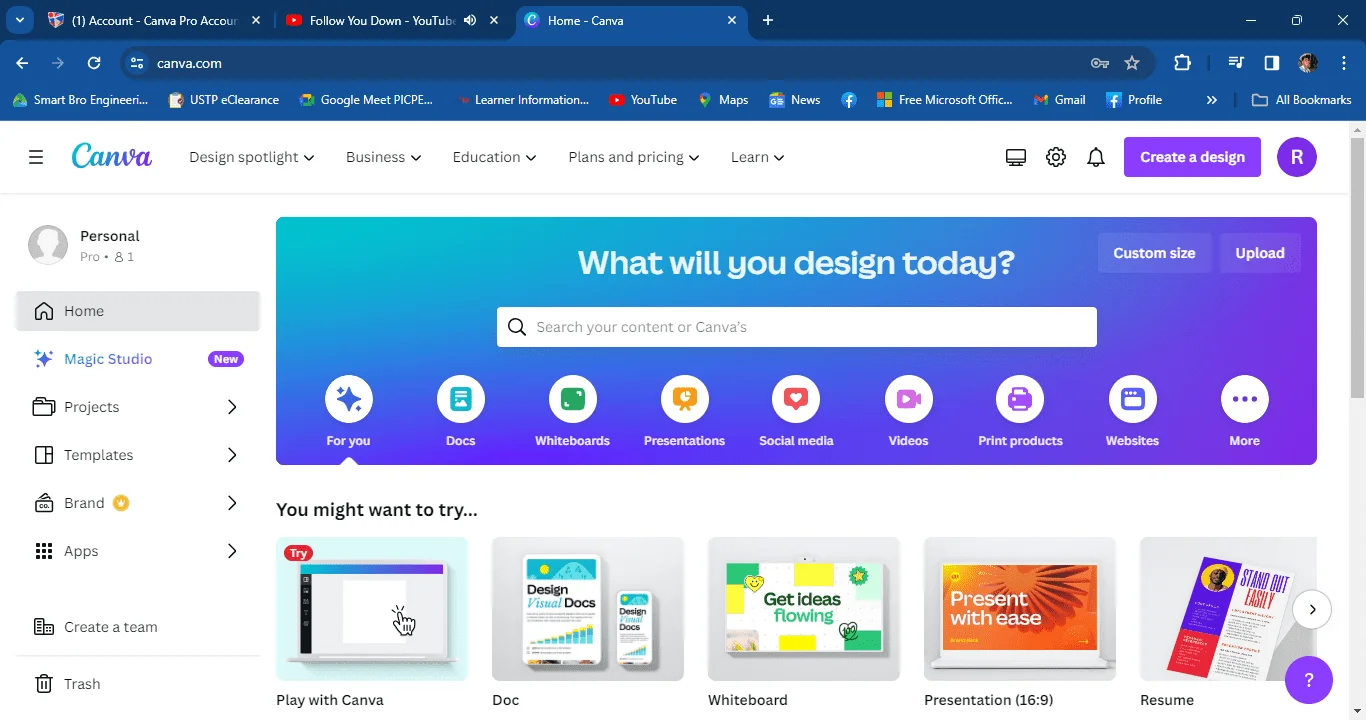
Task: Expand the Education menu
Action: click(494, 157)
